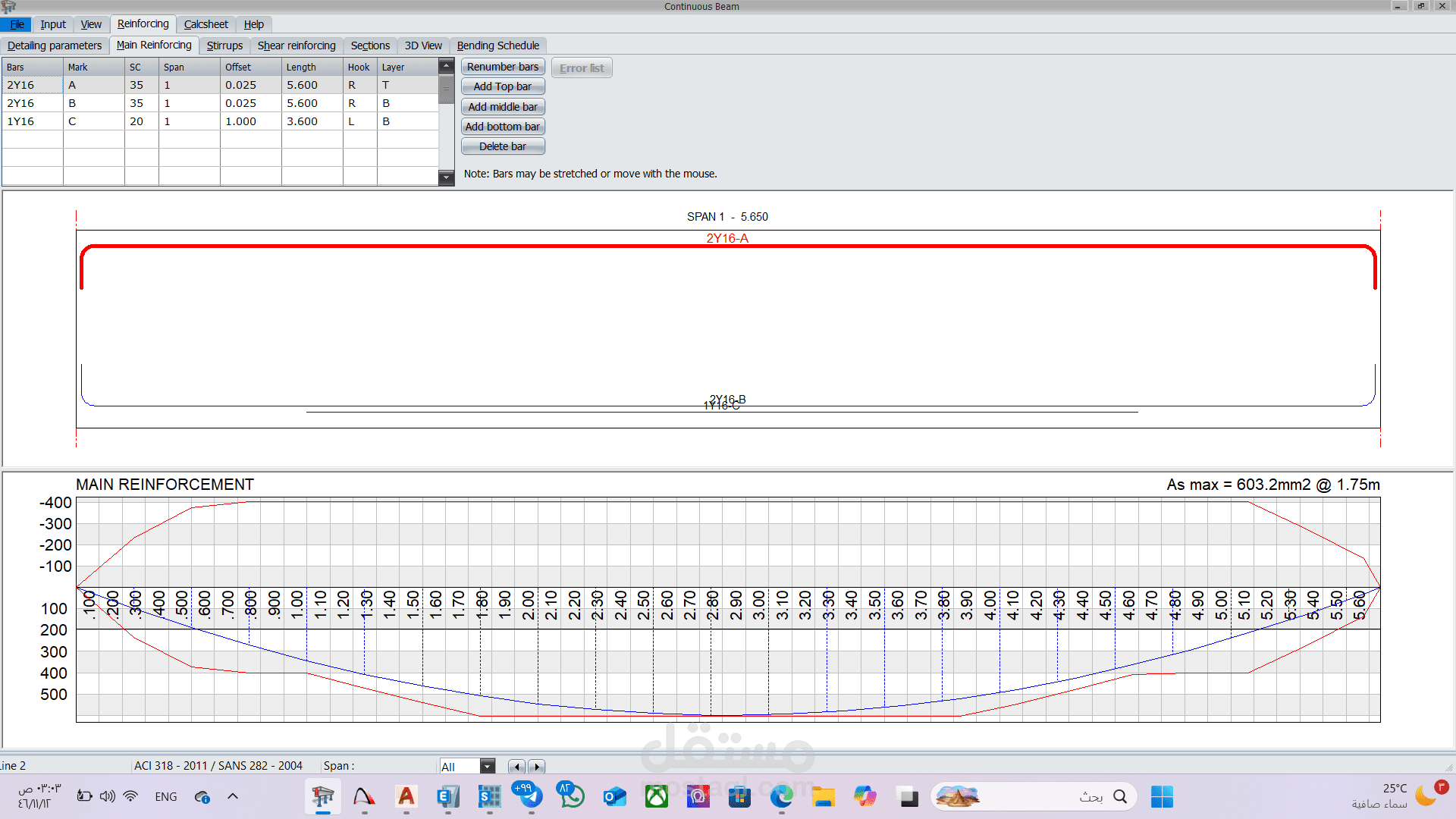Open the Calcsheet menu tab
The image size is (1456, 819).
point(206,24)
